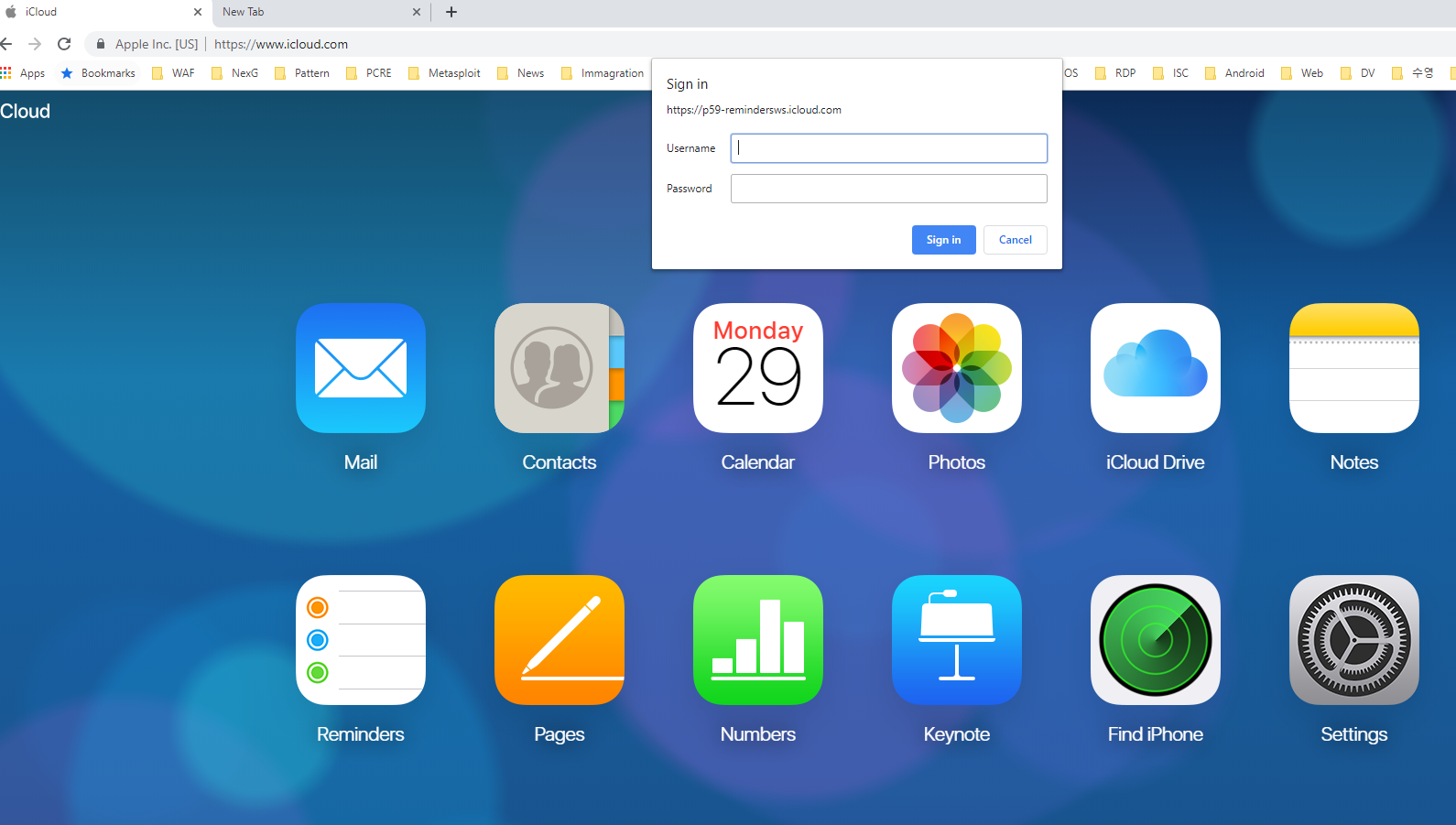This screenshot has height=825, width=1456.
Task: Open the PCRE bookmark folder
Action: [369, 73]
